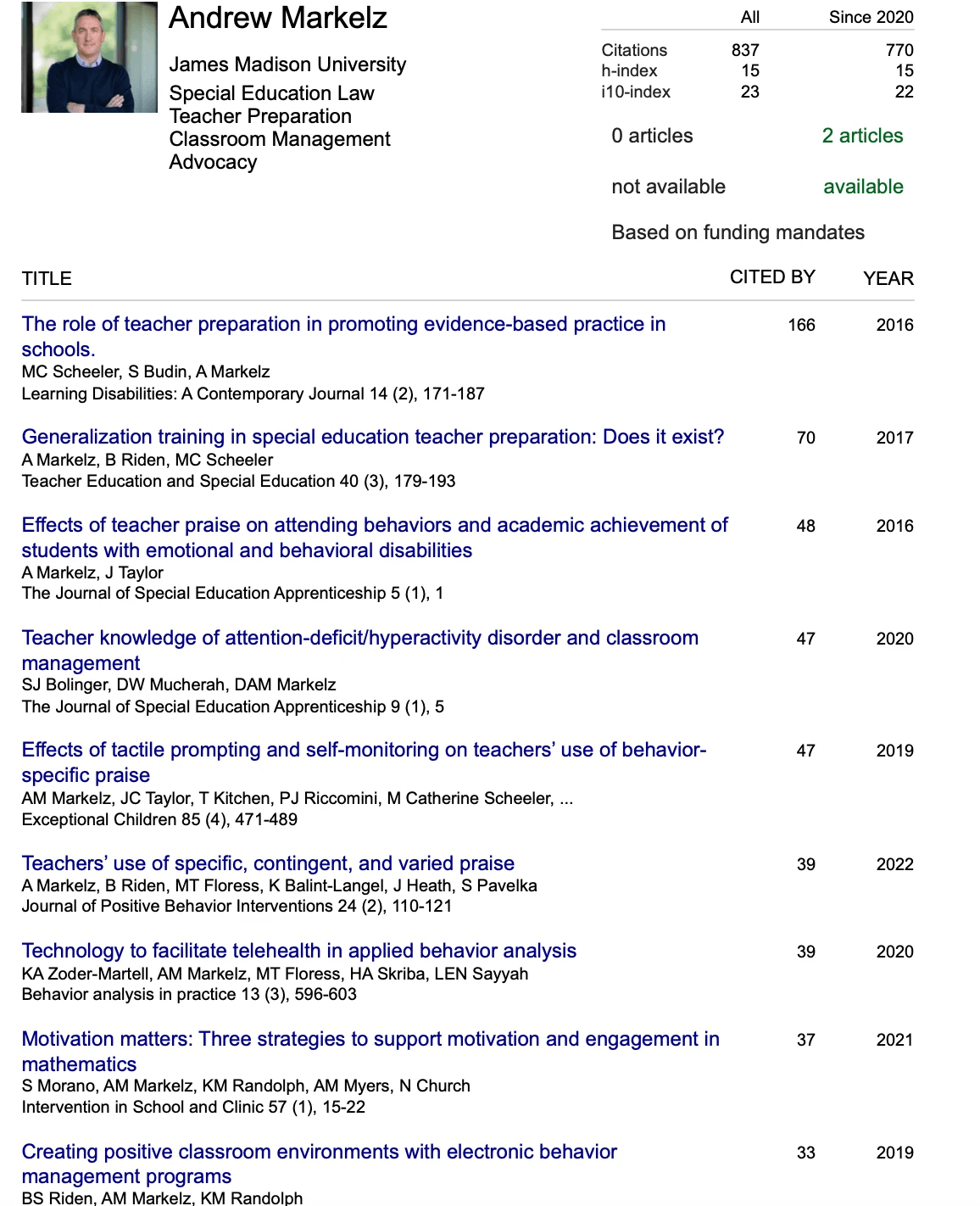The width and height of the screenshot is (980, 1206).
Task: Open 'Effects of teacher praise' article link
Action: (375, 526)
